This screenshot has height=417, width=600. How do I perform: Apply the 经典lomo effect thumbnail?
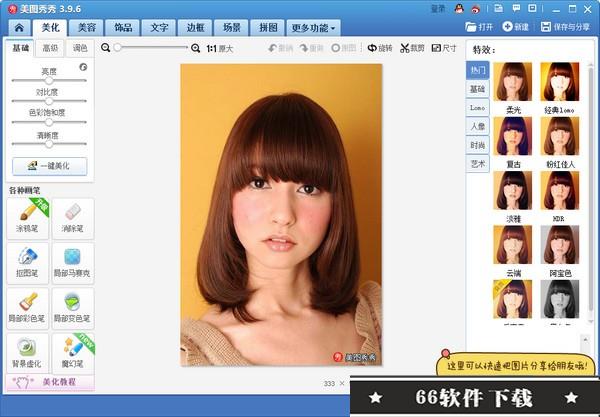click(560, 82)
